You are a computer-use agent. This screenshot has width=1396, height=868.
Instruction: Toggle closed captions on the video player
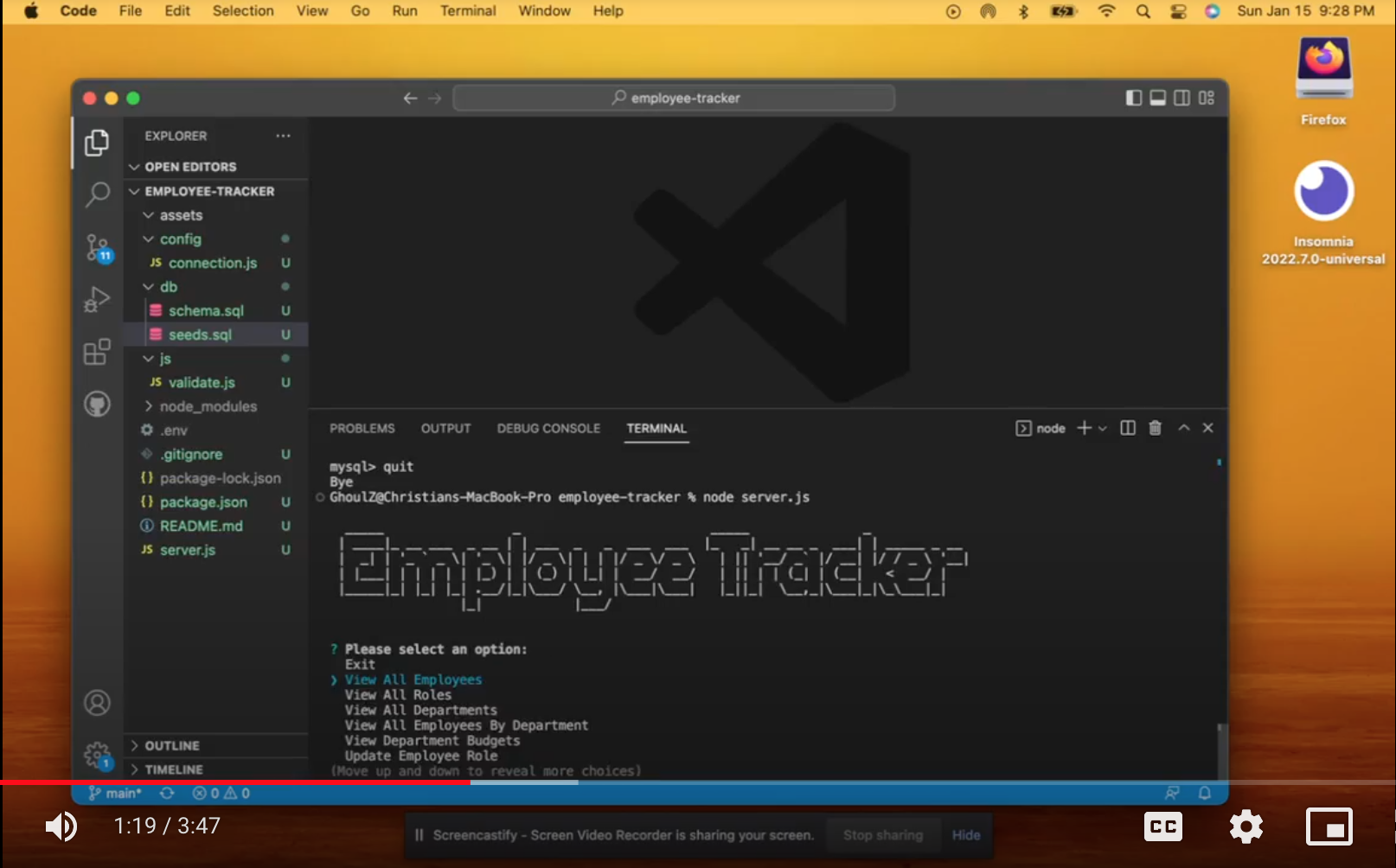click(1162, 827)
